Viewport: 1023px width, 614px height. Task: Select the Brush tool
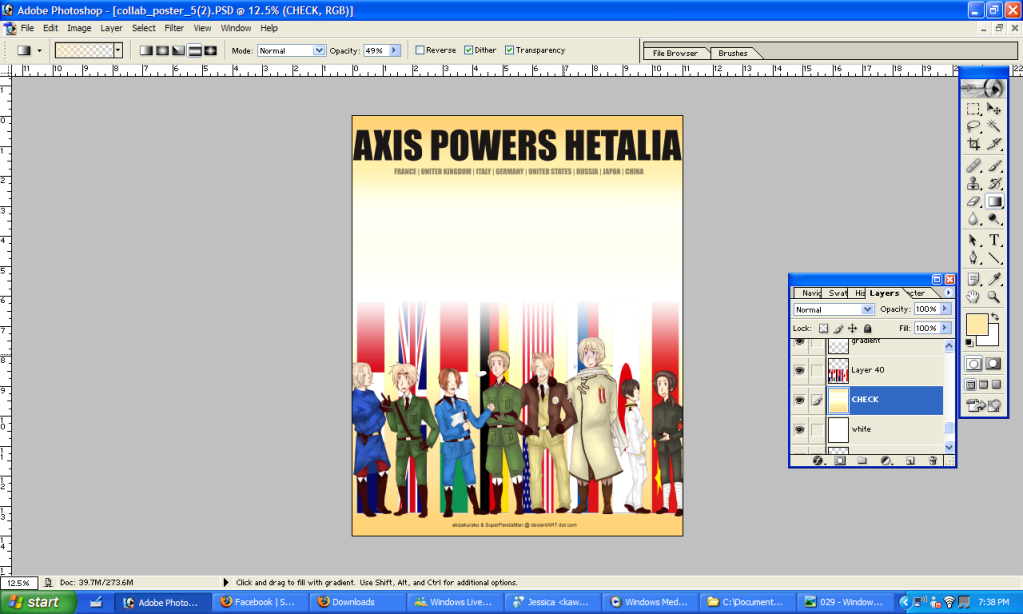click(x=994, y=166)
